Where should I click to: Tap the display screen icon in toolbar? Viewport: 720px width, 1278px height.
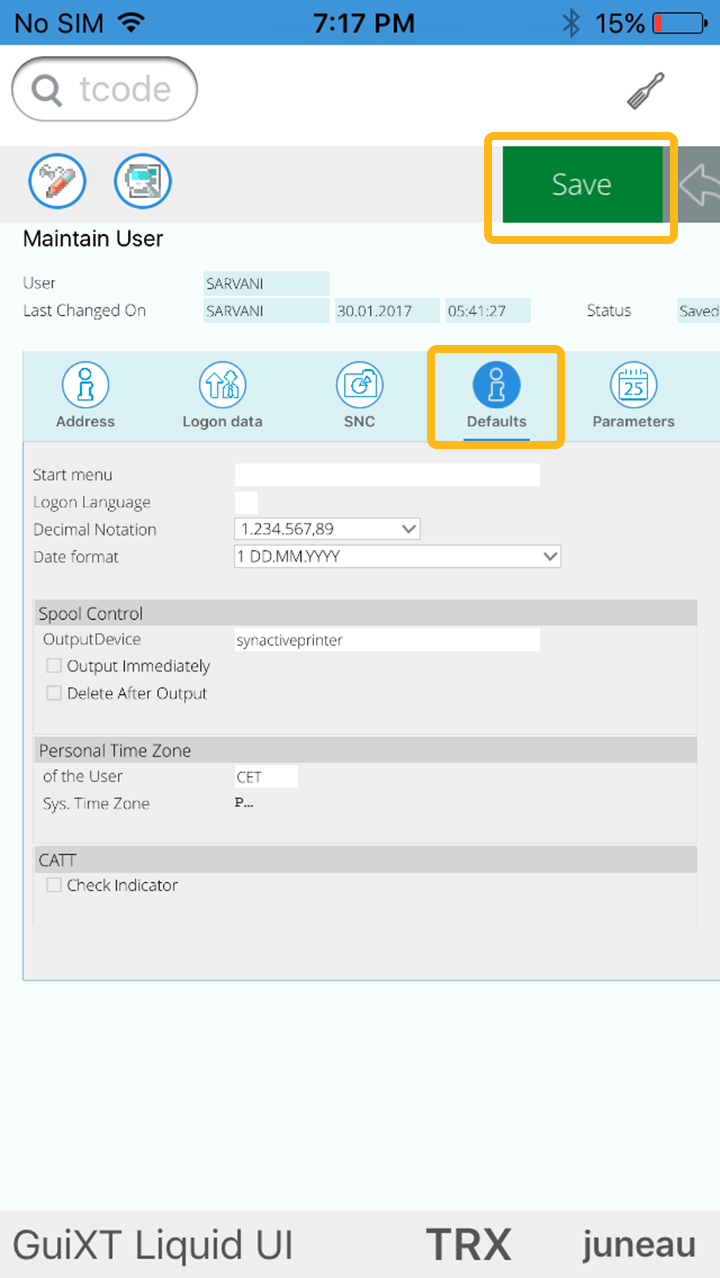click(143, 182)
